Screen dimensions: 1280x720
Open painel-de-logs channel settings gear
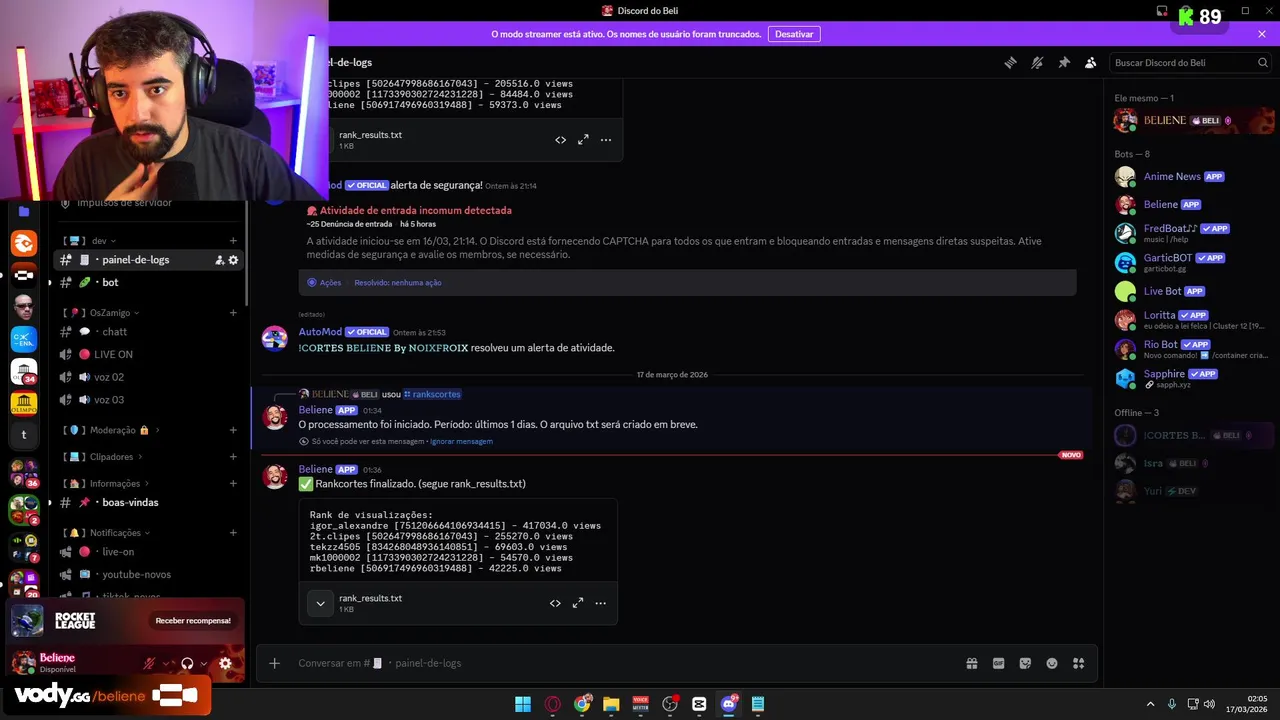tap(234, 260)
